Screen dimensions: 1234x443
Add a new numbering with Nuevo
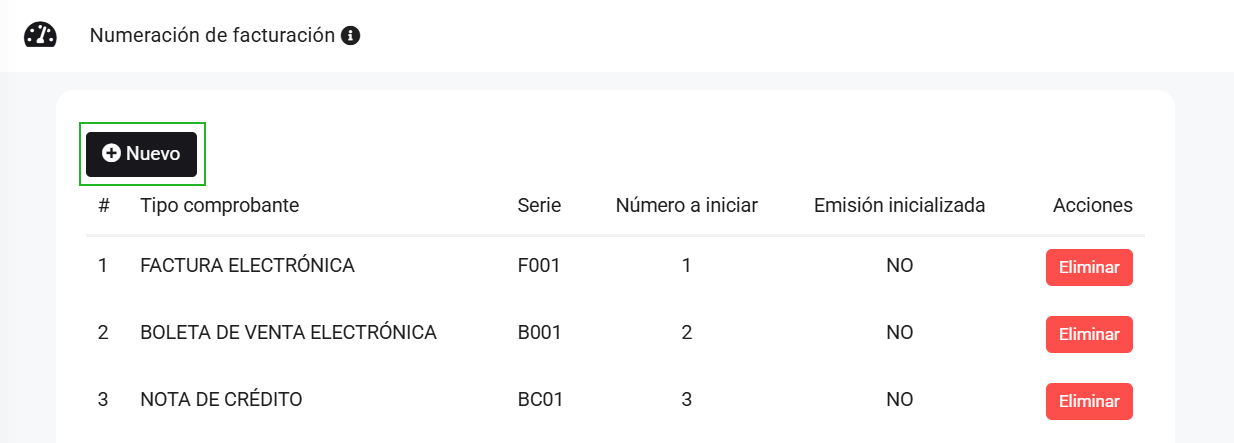coord(141,154)
